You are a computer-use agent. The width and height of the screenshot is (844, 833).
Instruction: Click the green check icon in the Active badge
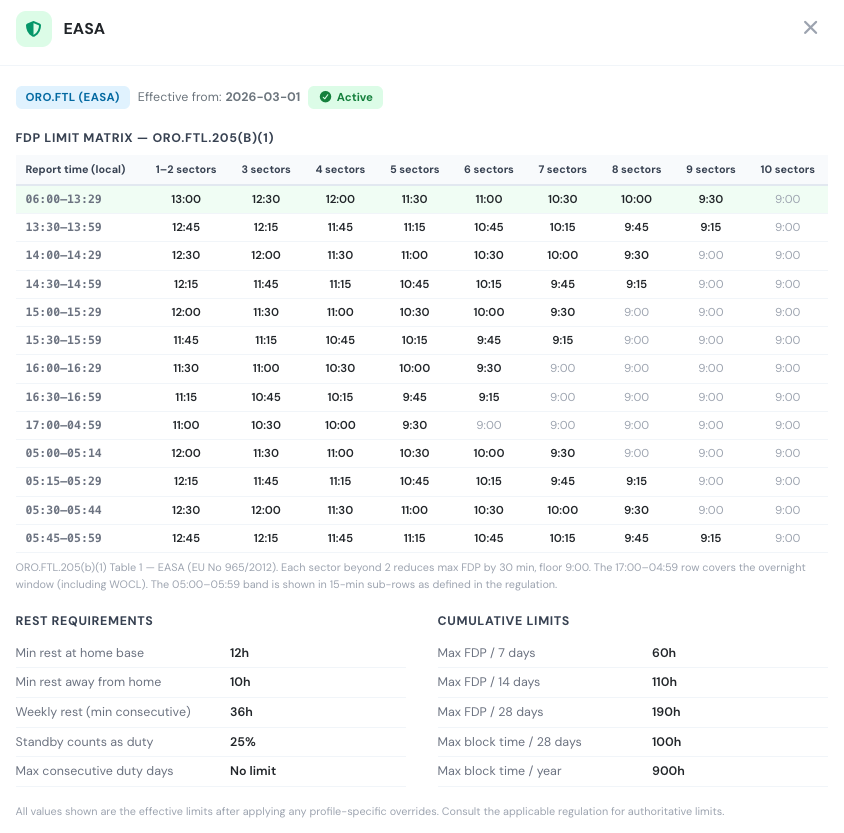click(x=325, y=97)
